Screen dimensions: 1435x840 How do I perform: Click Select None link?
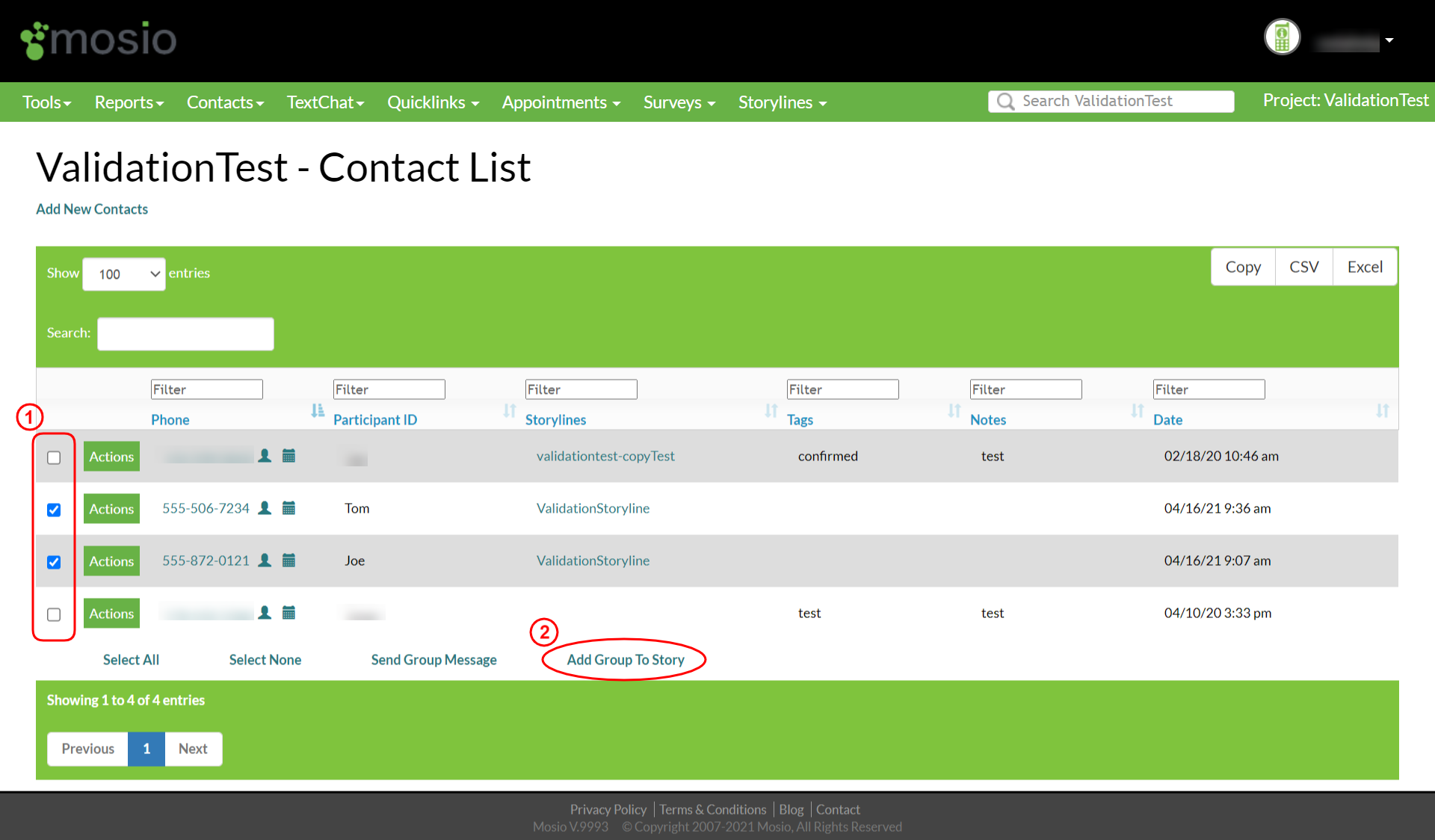point(265,660)
